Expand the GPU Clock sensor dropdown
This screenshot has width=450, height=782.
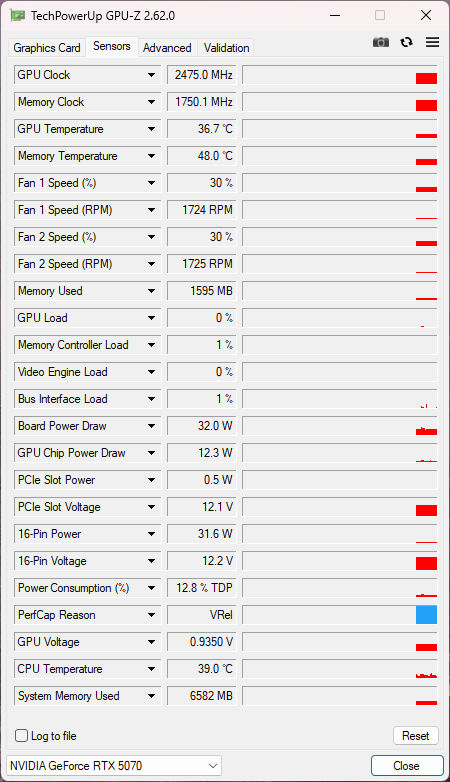[151, 75]
